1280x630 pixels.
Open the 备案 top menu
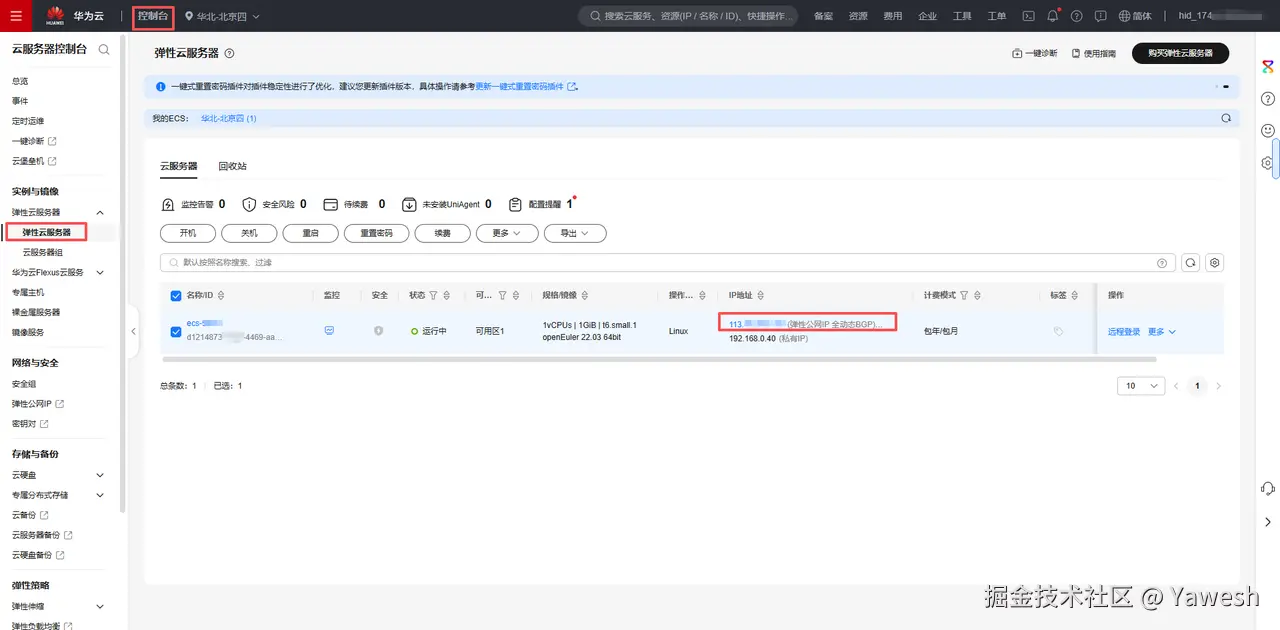click(x=823, y=16)
